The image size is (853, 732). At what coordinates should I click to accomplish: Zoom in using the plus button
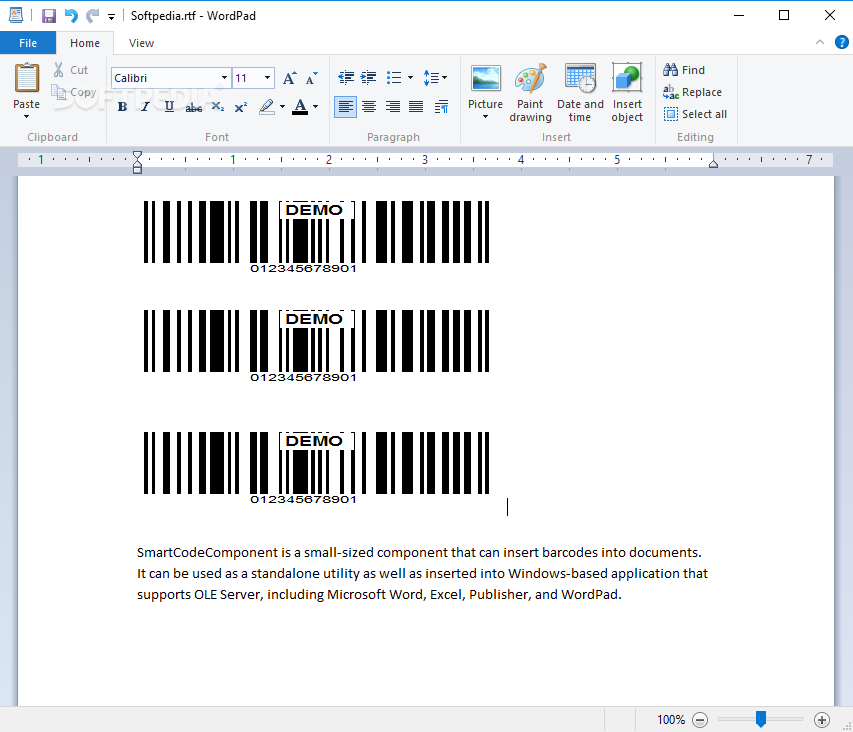(x=821, y=720)
